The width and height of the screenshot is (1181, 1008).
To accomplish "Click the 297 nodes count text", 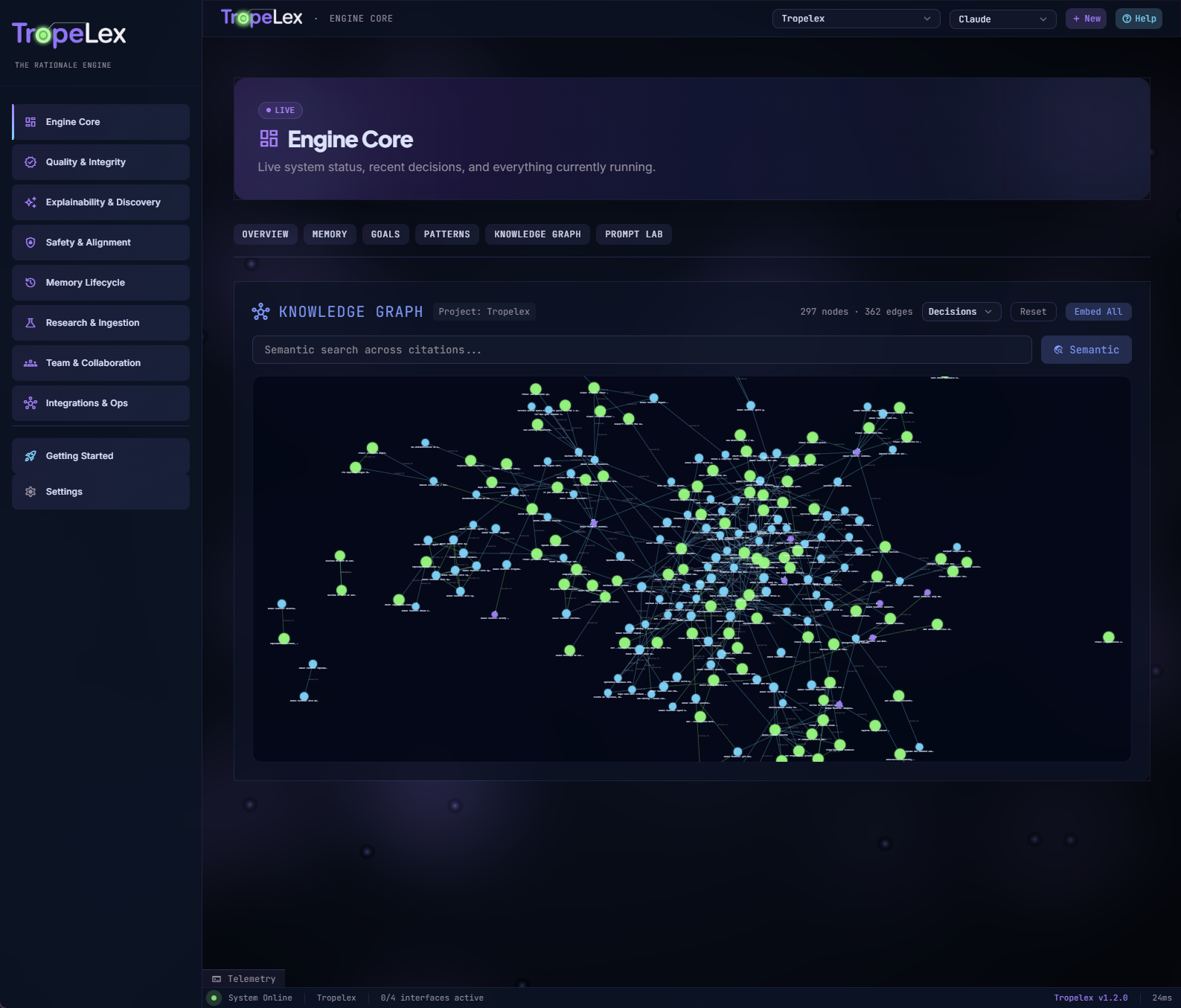I will coord(825,312).
